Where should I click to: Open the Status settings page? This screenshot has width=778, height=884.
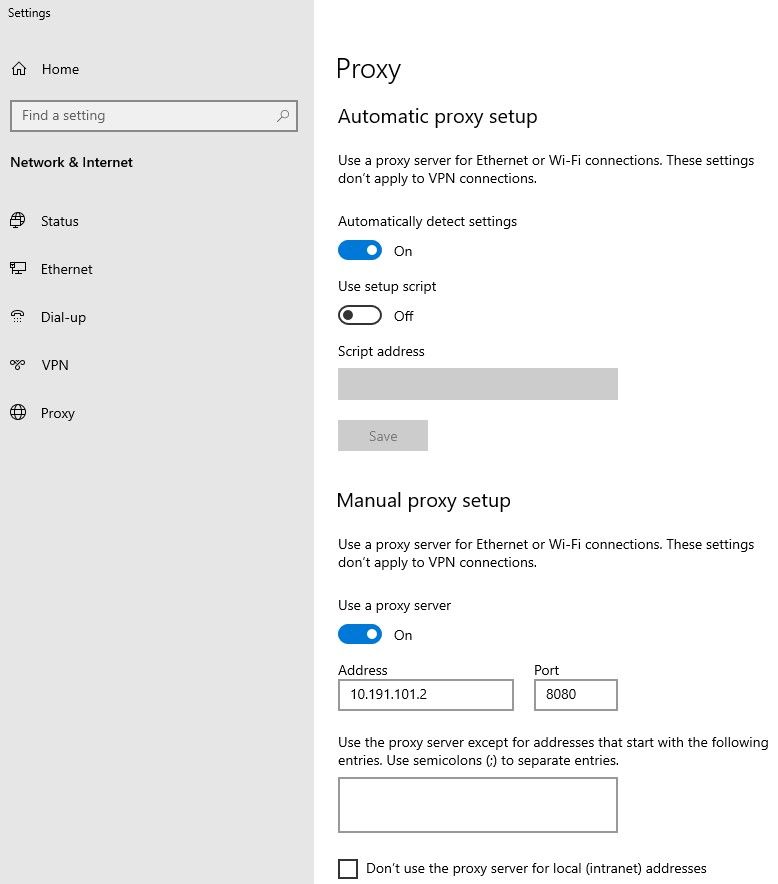coord(60,221)
